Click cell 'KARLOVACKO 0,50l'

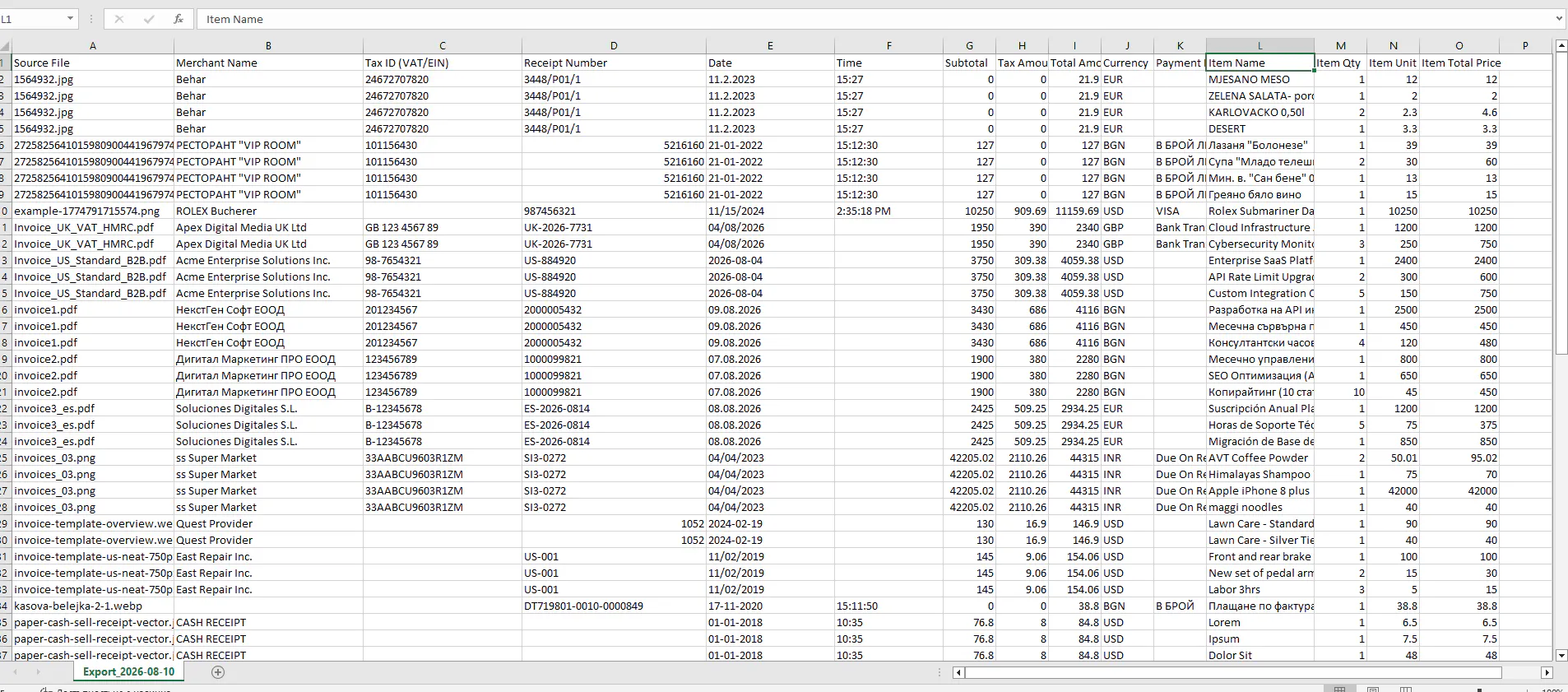1260,112
